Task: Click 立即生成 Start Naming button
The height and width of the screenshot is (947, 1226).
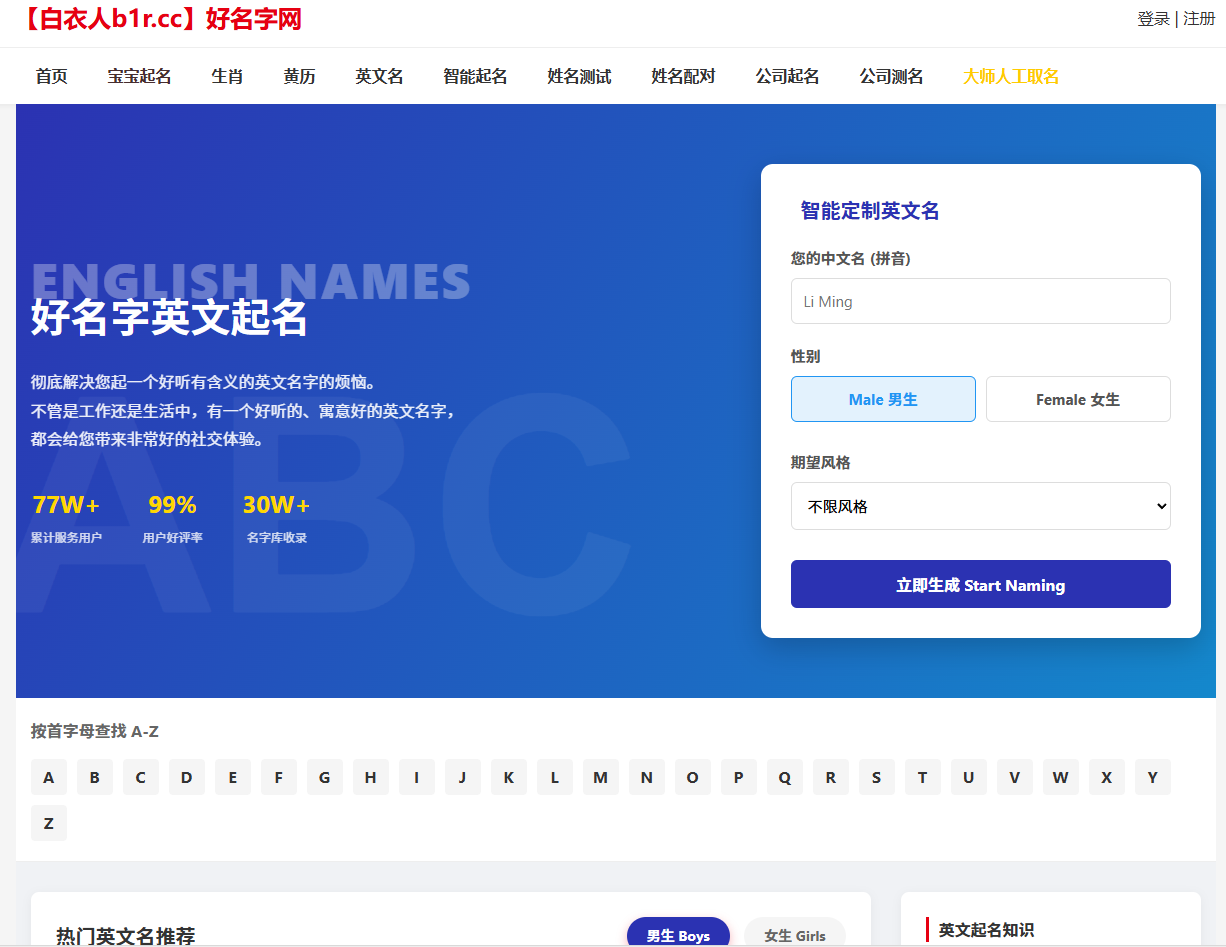Action: pos(980,584)
